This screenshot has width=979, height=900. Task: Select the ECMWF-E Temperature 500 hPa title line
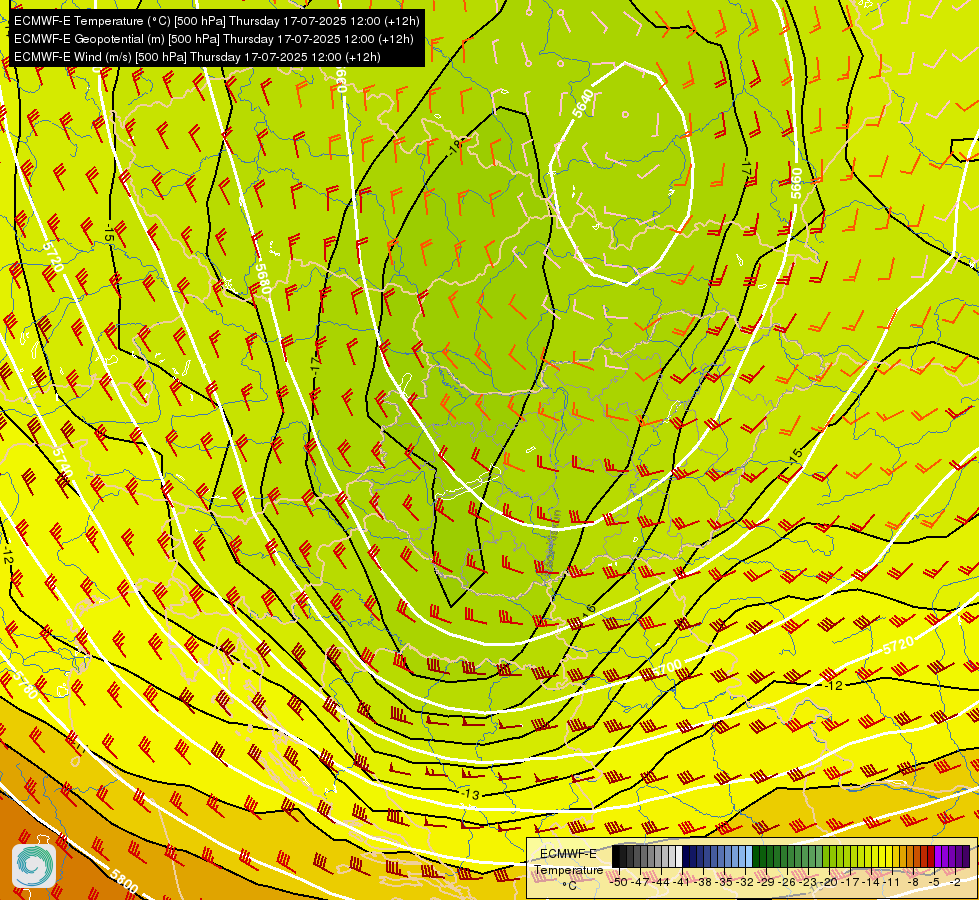217,21
